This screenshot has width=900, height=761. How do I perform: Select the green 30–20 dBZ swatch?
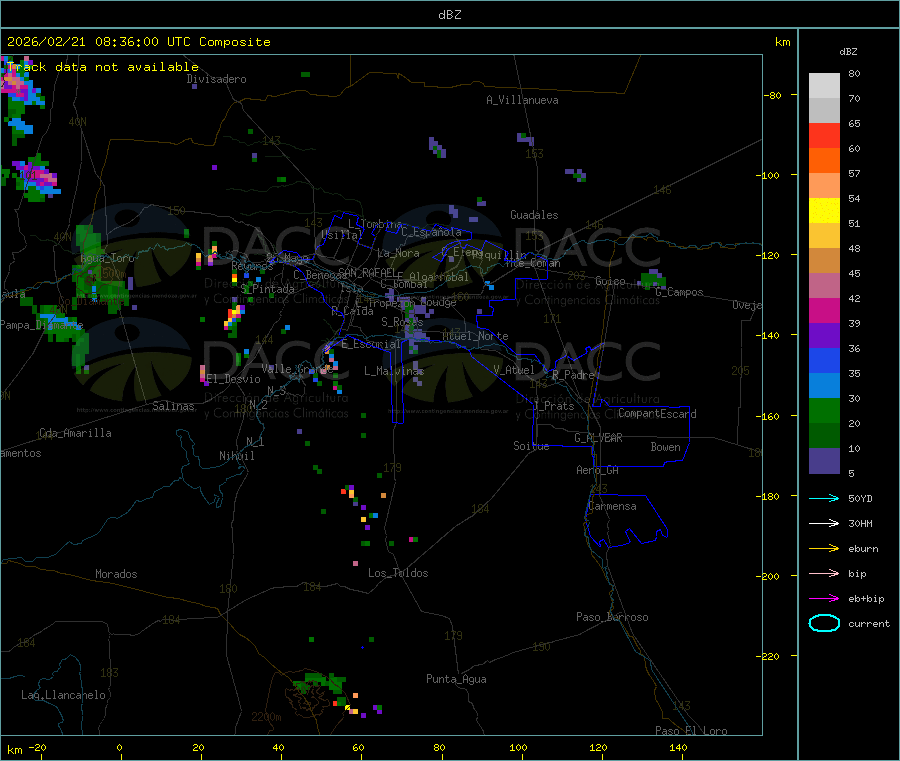(824, 411)
